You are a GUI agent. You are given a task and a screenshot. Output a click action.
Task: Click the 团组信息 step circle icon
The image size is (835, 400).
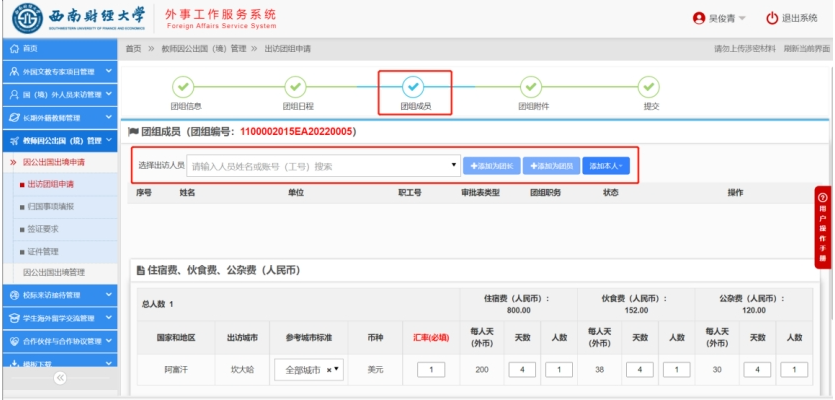(x=176, y=87)
